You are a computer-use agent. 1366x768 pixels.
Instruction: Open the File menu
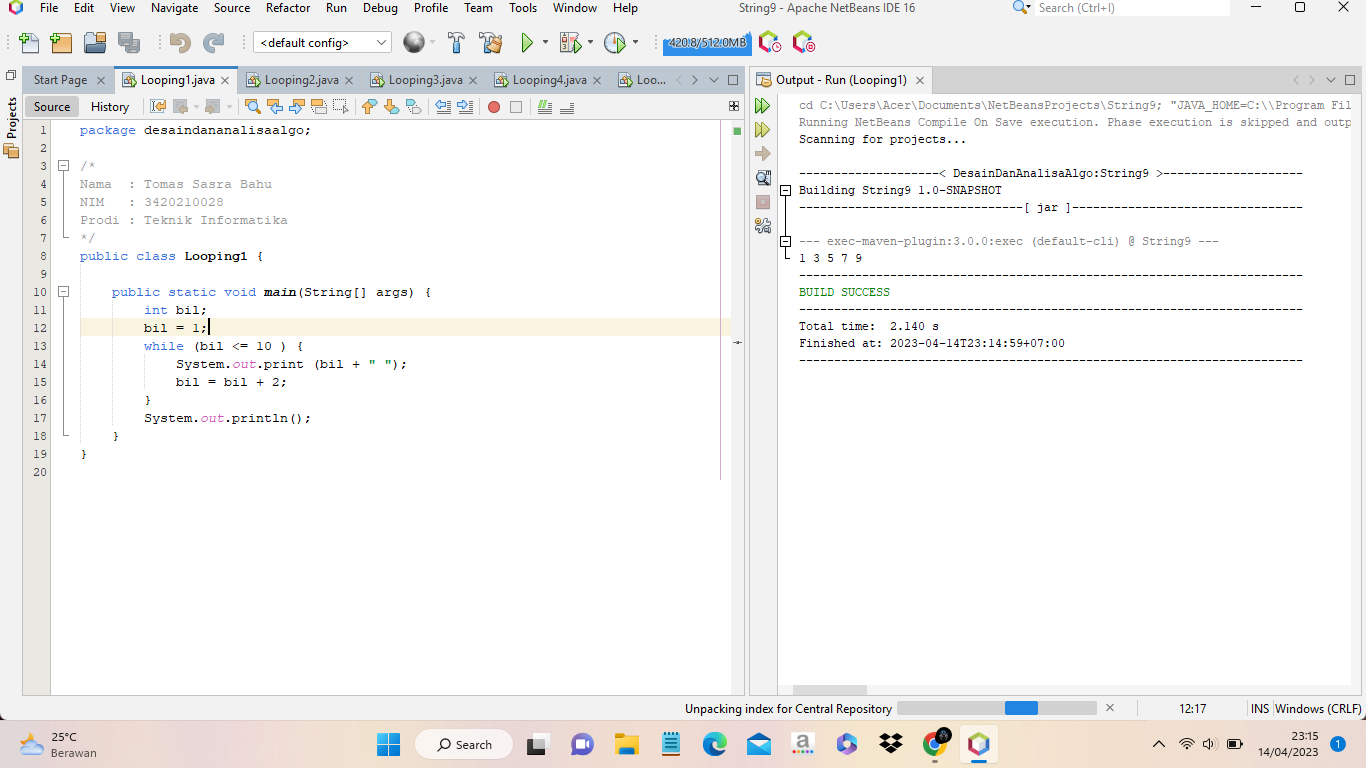pyautogui.click(x=49, y=8)
